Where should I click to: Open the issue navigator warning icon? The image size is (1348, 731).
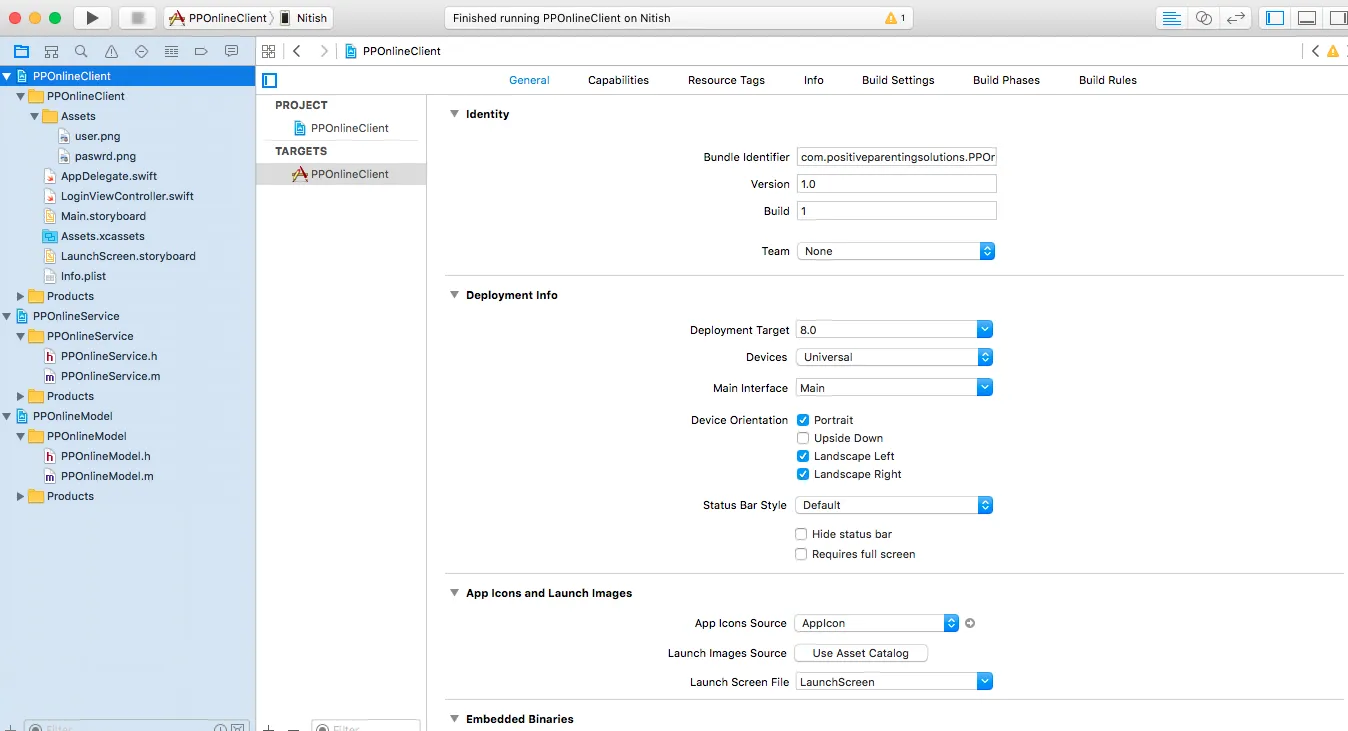coord(111,51)
